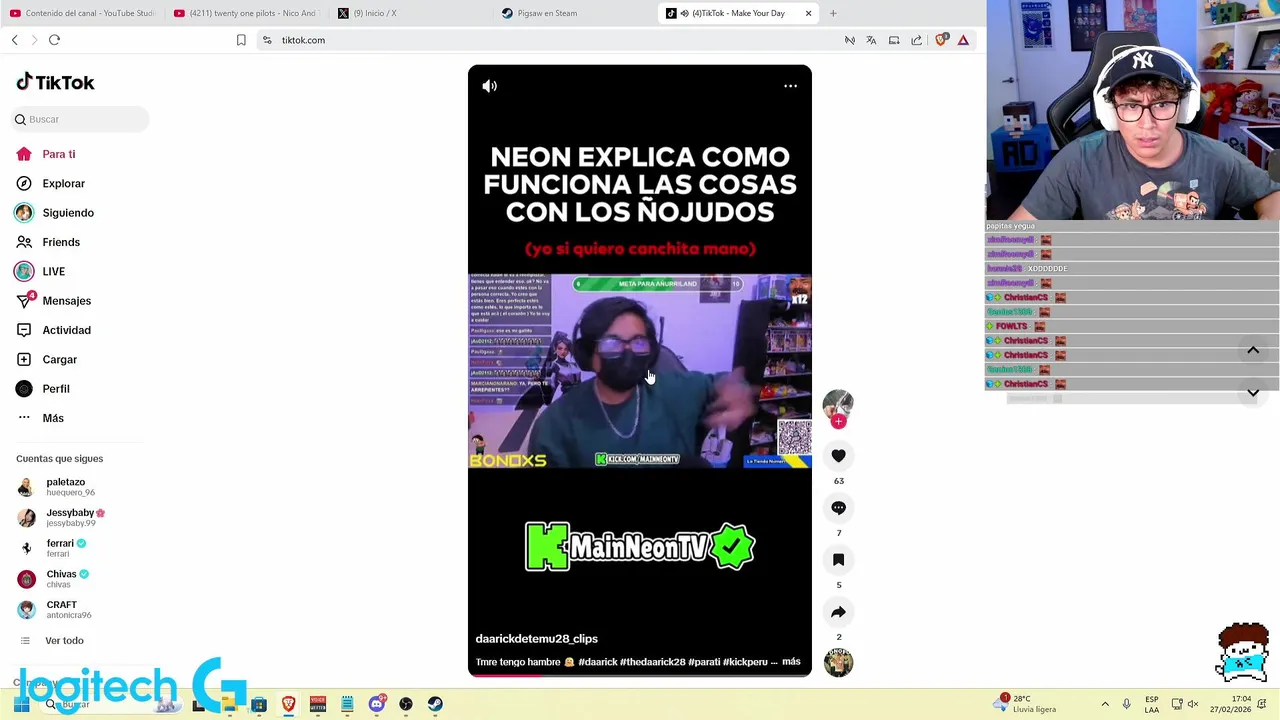This screenshot has width=1280, height=720.
Task: Open a new browser tab
Action: tap(833, 13)
